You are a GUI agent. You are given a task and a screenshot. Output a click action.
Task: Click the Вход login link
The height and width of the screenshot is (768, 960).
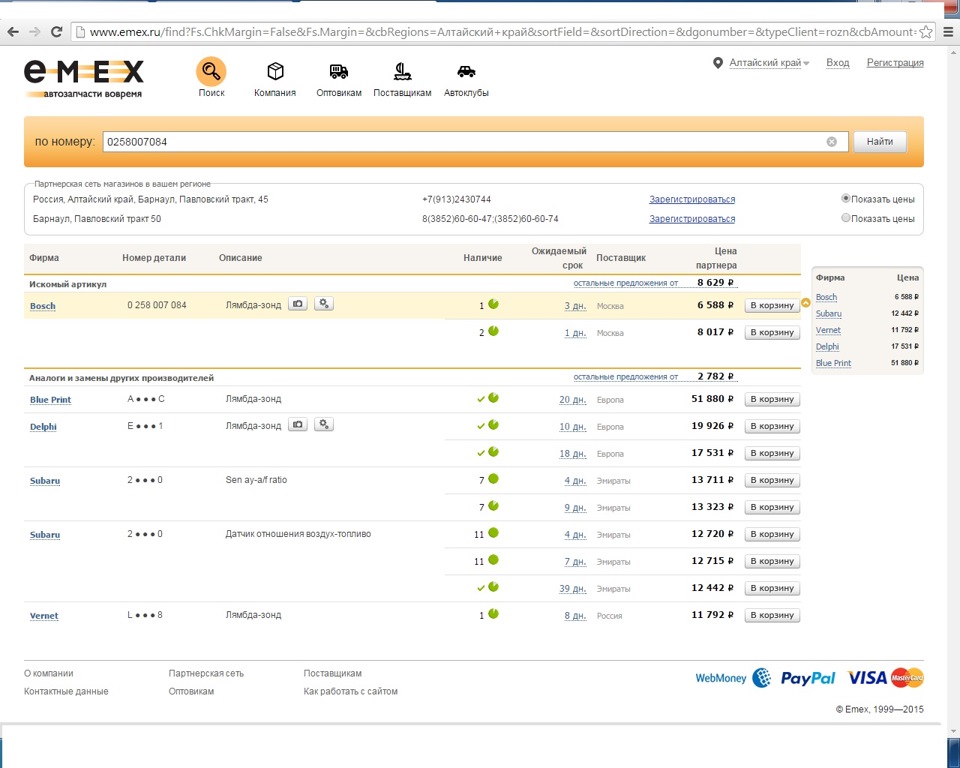pos(837,63)
